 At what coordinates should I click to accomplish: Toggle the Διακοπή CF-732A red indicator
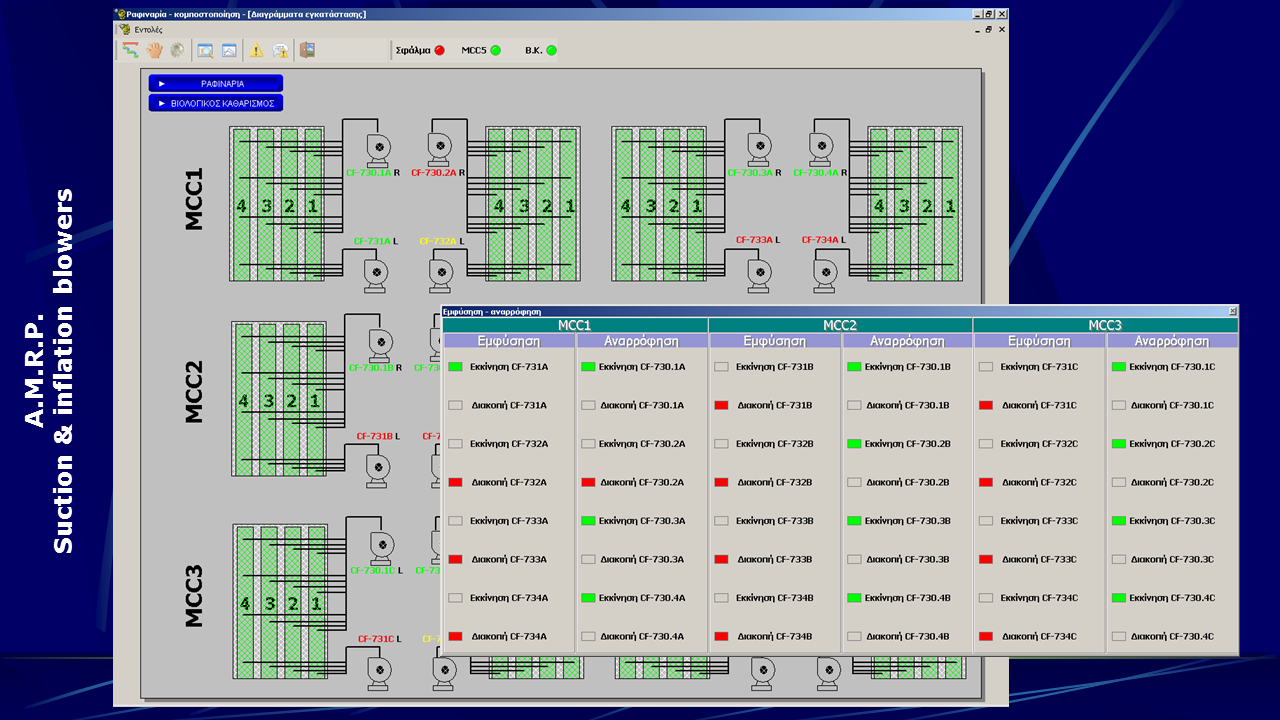click(x=456, y=482)
